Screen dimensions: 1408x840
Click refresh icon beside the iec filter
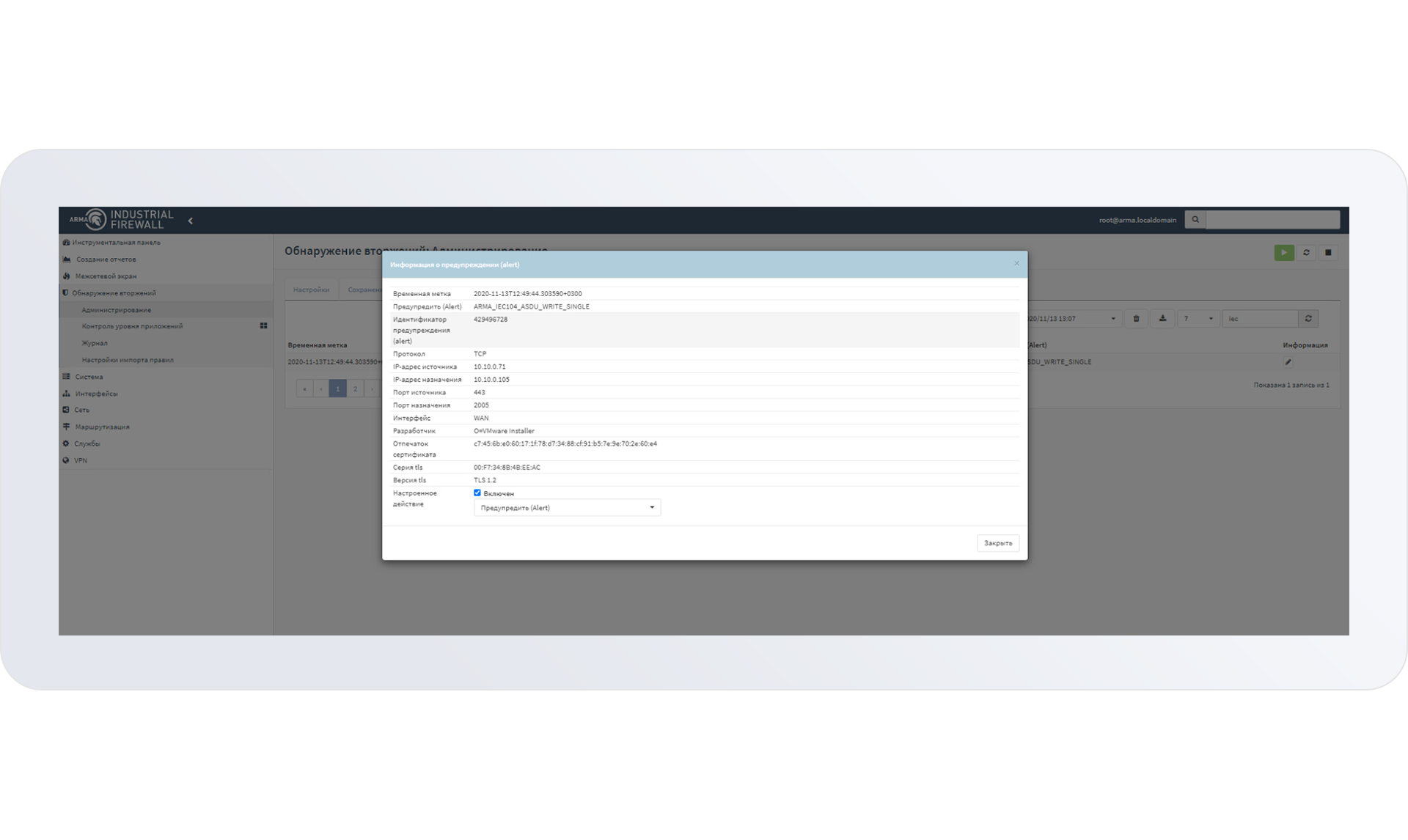point(1308,319)
